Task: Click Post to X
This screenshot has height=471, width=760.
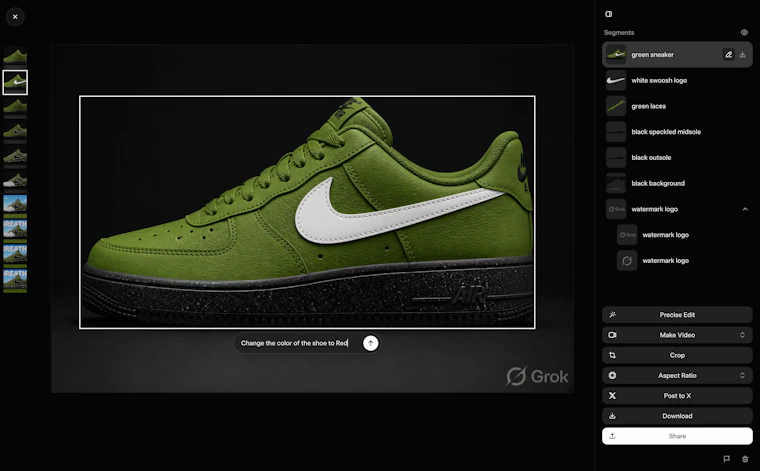Action: click(x=677, y=396)
